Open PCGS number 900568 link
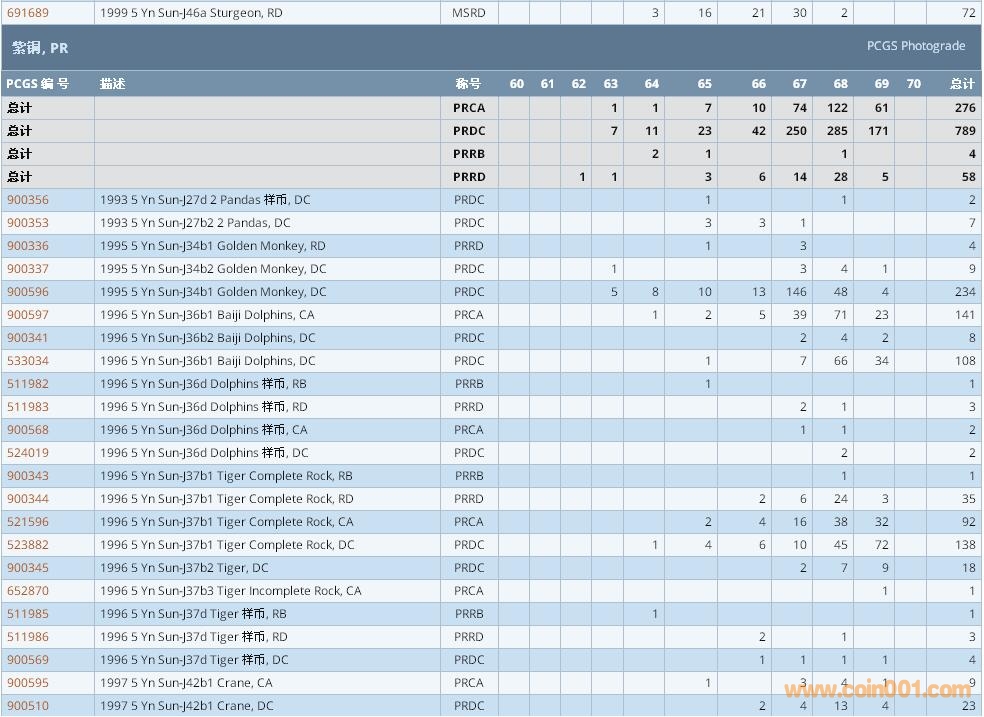 click(x=27, y=430)
